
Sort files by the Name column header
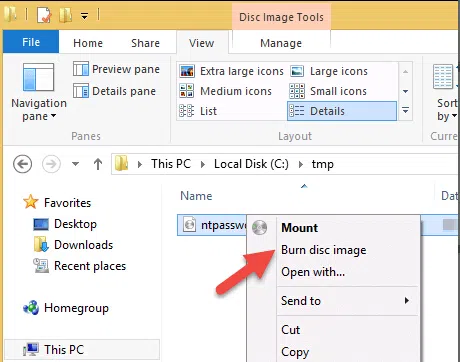click(x=196, y=196)
